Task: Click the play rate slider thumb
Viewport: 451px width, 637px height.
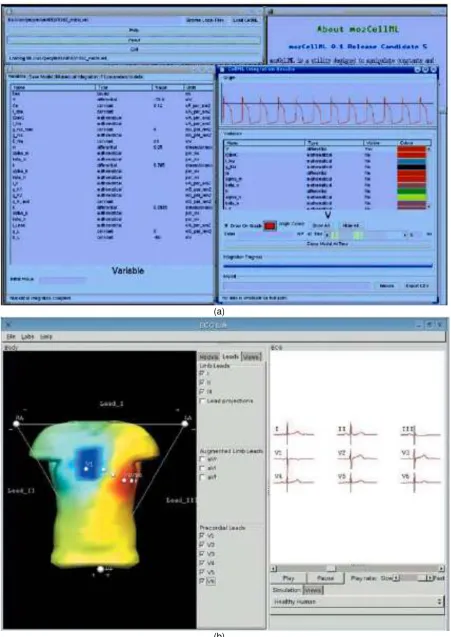Action: [x=423, y=578]
